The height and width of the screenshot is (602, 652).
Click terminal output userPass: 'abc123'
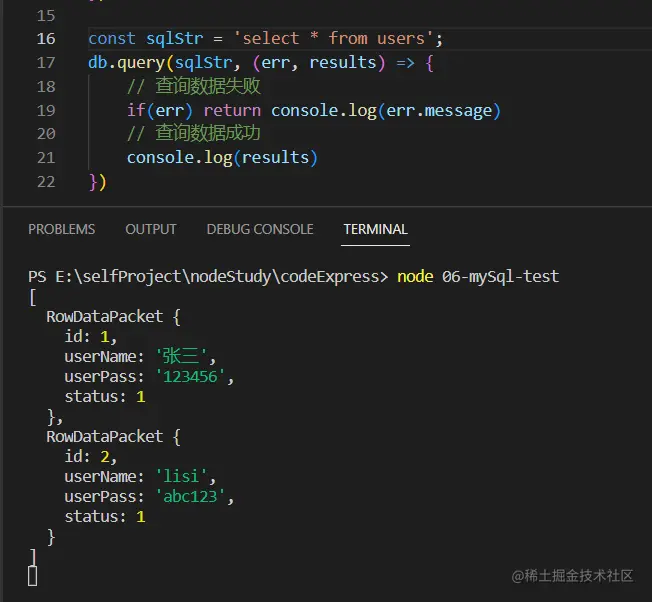pos(149,497)
